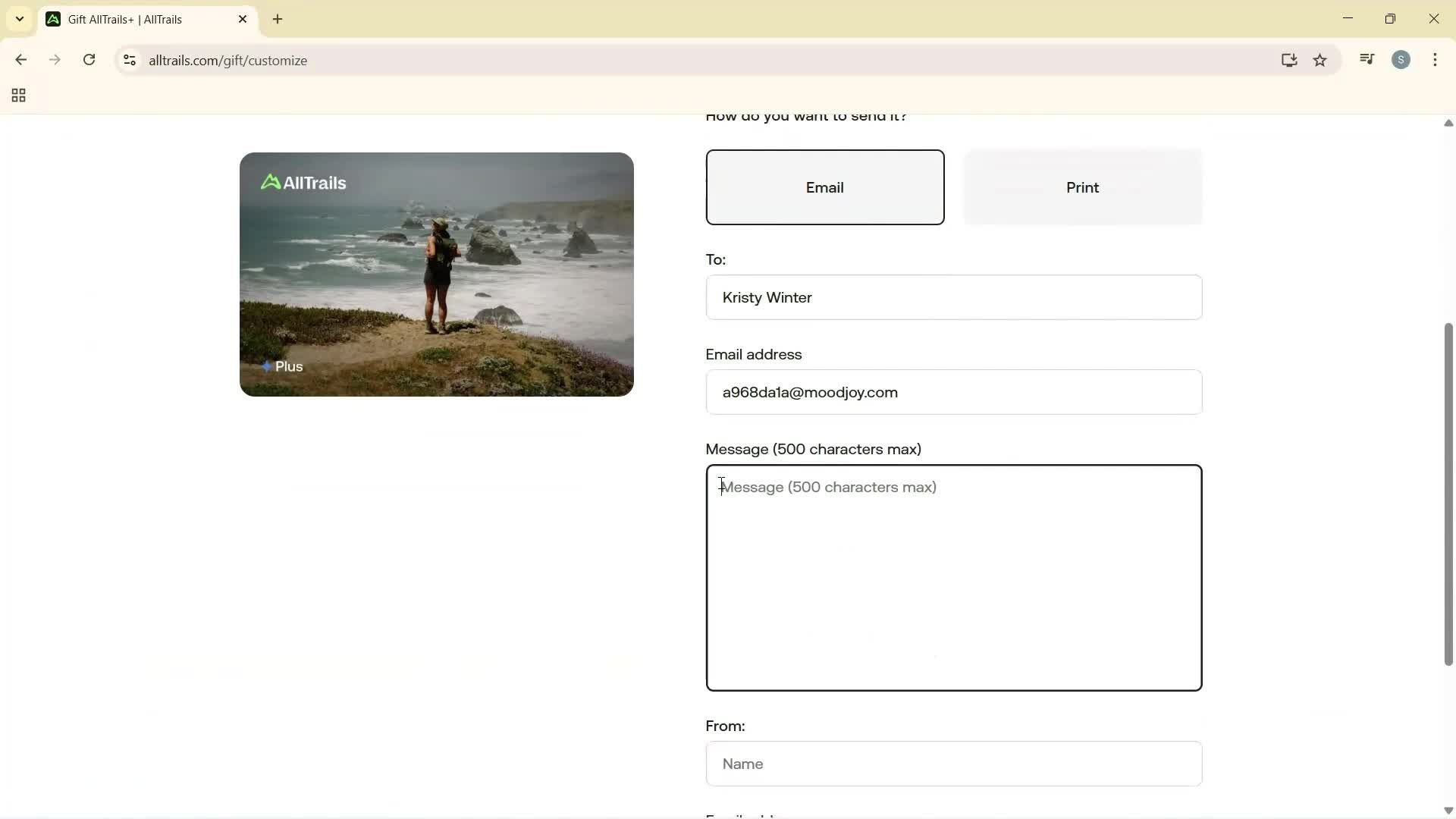Navigate forward a page

55,60
